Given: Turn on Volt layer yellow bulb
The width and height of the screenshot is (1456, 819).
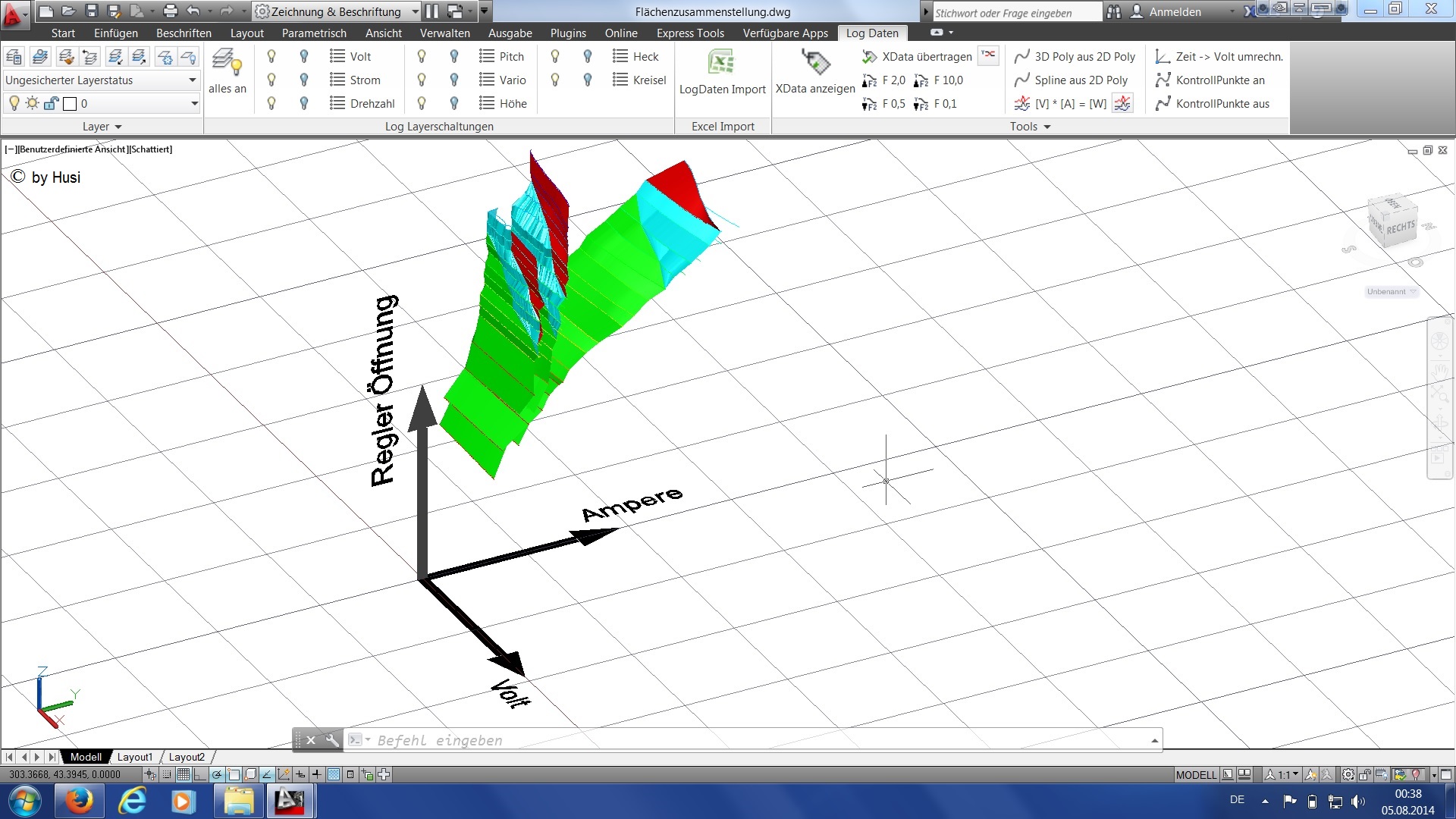Looking at the screenshot, I should click(271, 56).
